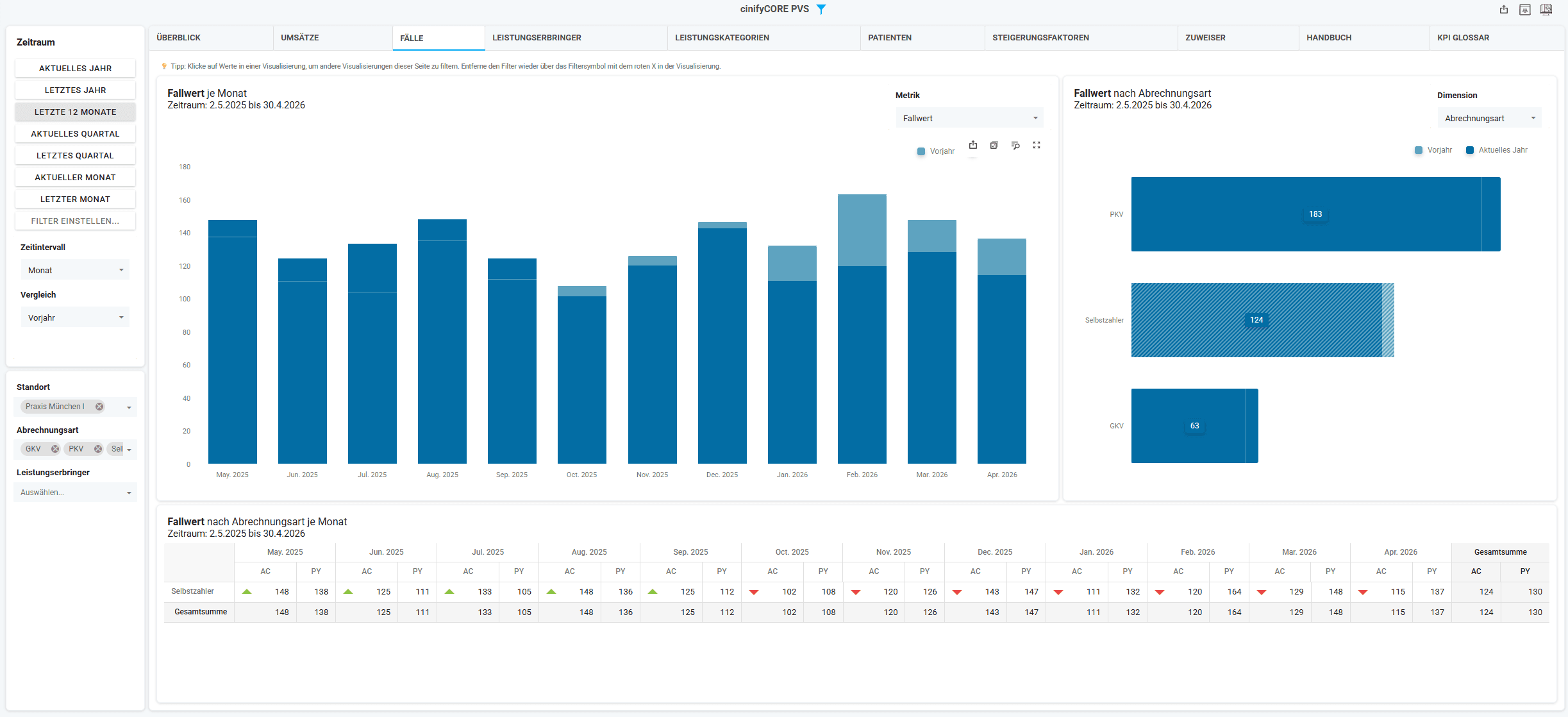Open the STEIGERUNGSFAKTOREN tab
The height and width of the screenshot is (717, 1568).
[1041, 38]
